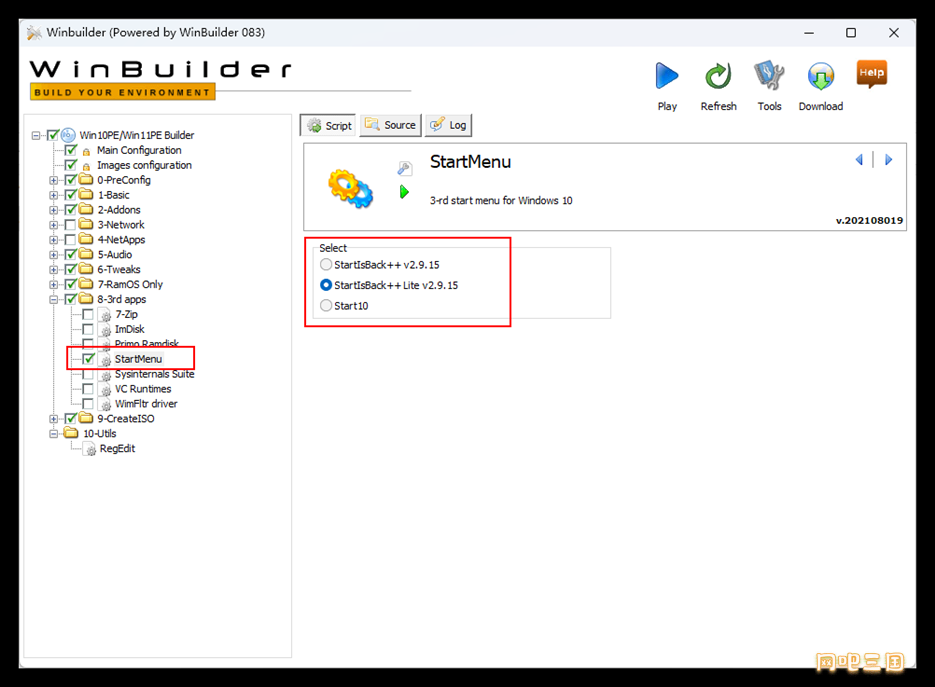Viewport: 935px width, 687px height.
Task: Click the Refresh icon
Action: [x=718, y=76]
